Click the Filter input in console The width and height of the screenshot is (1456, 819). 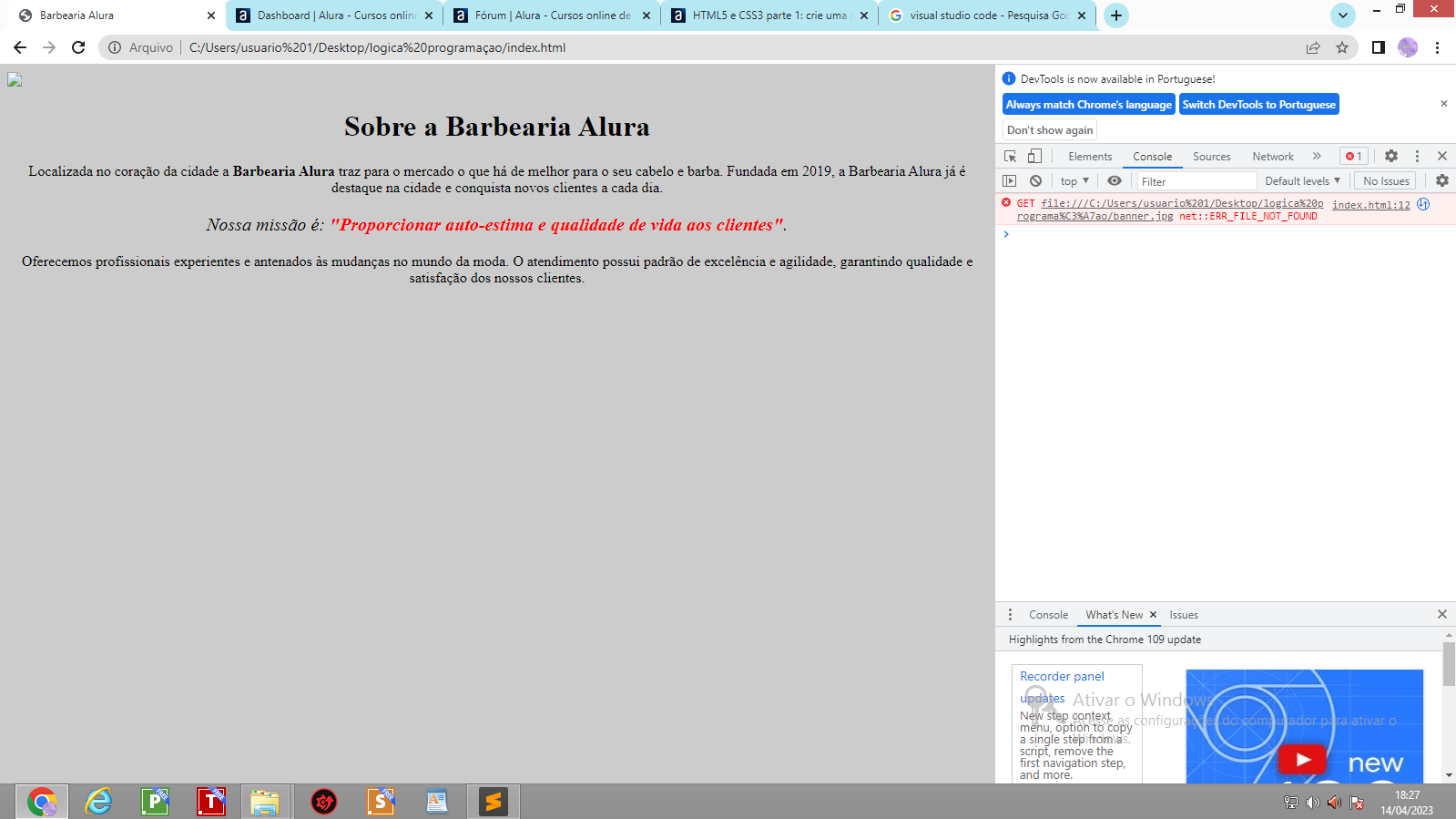(x=1196, y=181)
